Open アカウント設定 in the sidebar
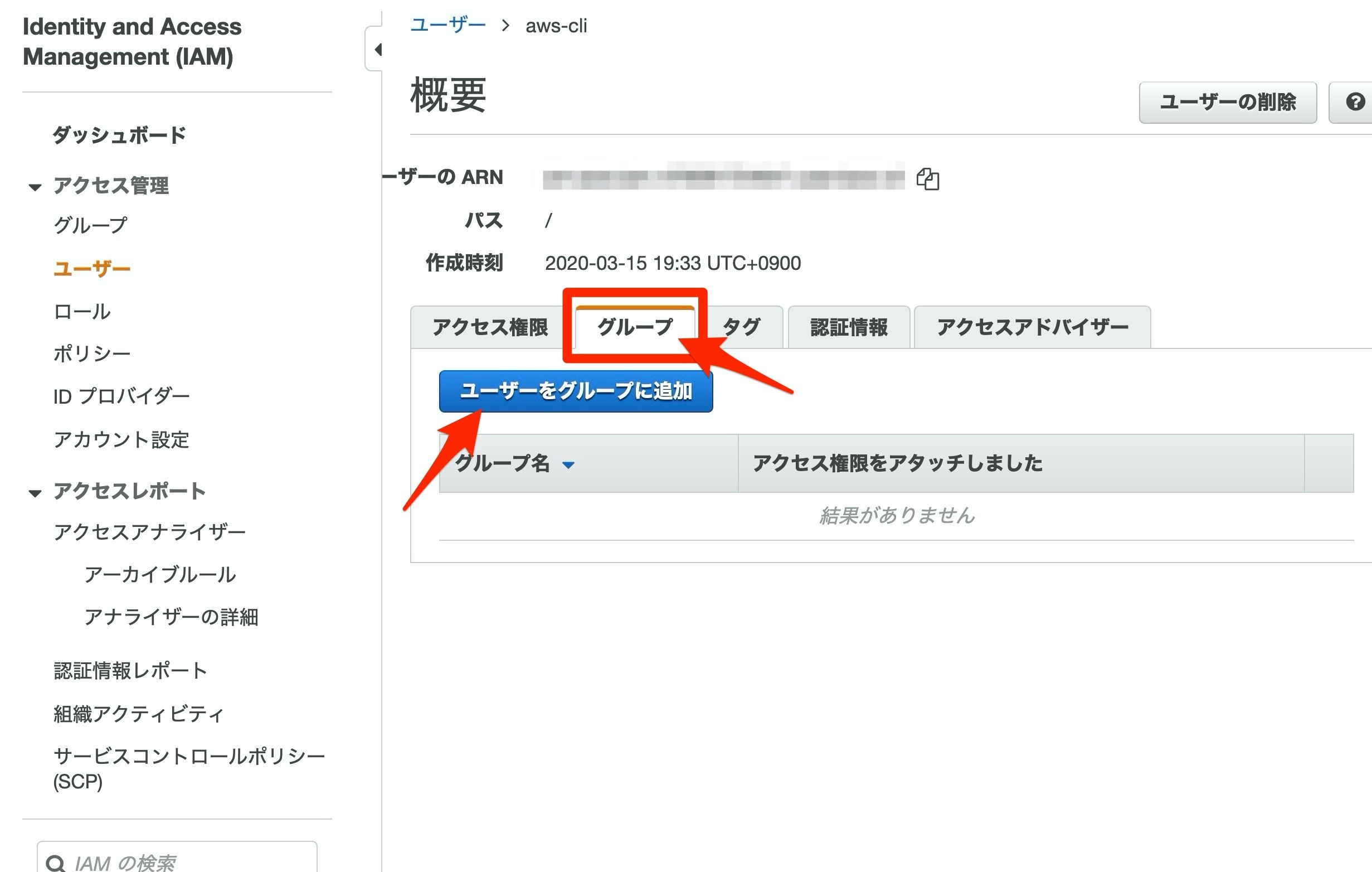This screenshot has height=872, width=1372. click(121, 439)
